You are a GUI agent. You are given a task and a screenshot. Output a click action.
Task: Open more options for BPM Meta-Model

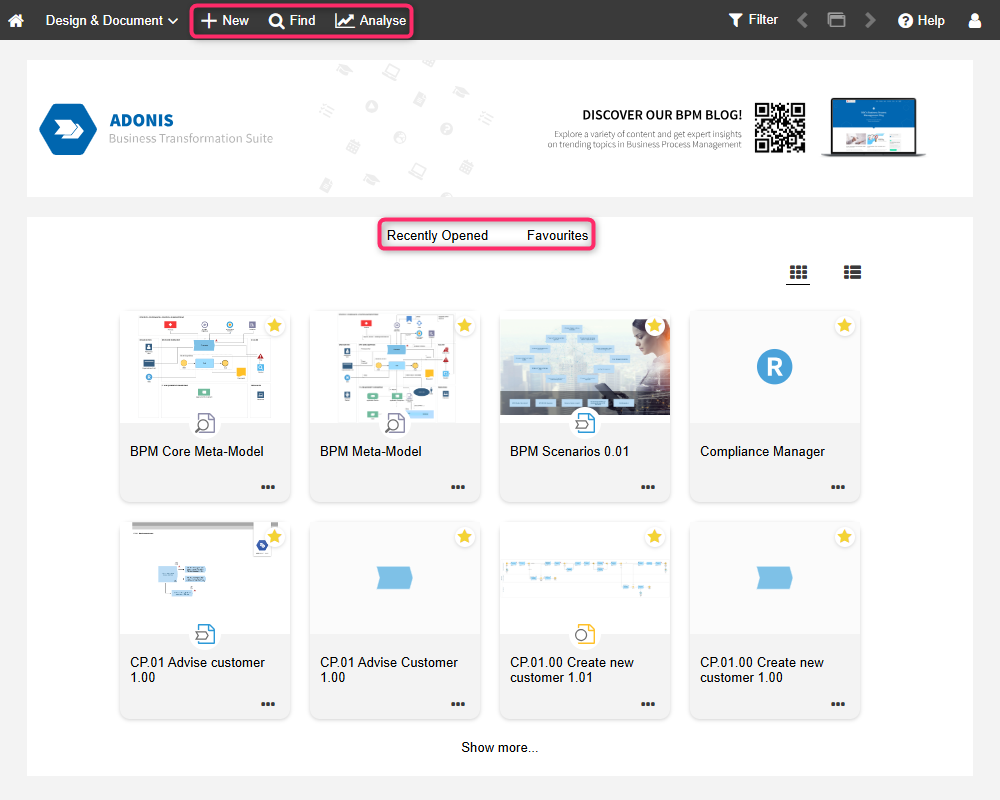coord(458,487)
